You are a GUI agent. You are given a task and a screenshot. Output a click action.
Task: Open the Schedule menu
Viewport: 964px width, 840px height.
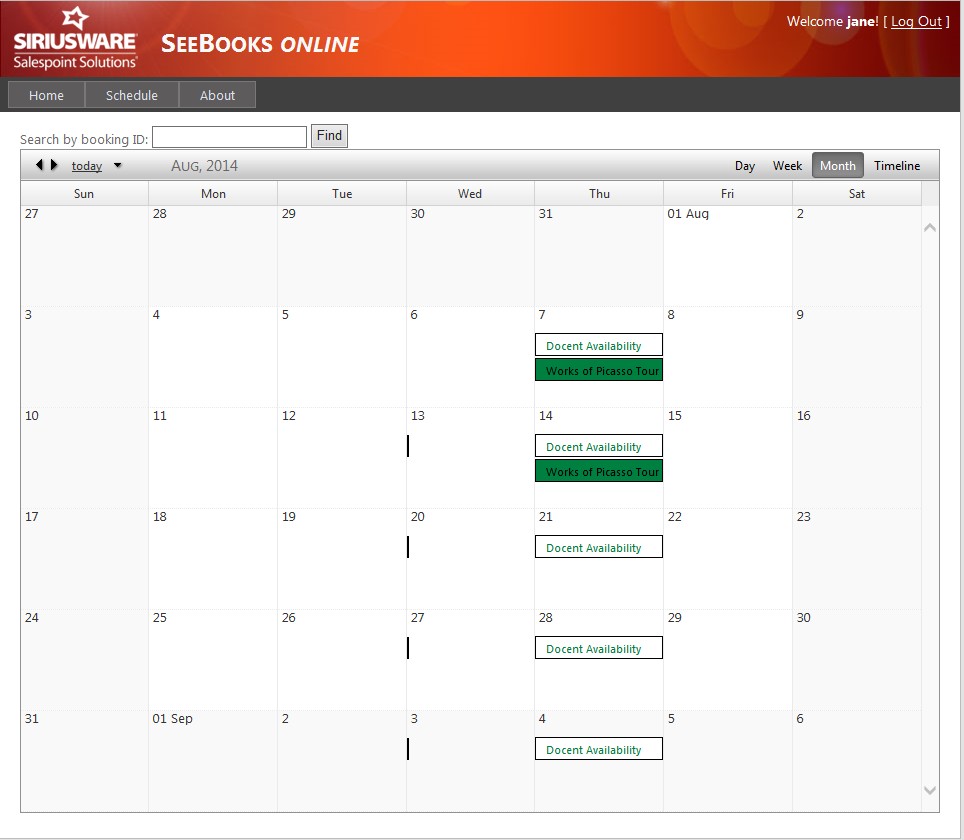pos(132,95)
